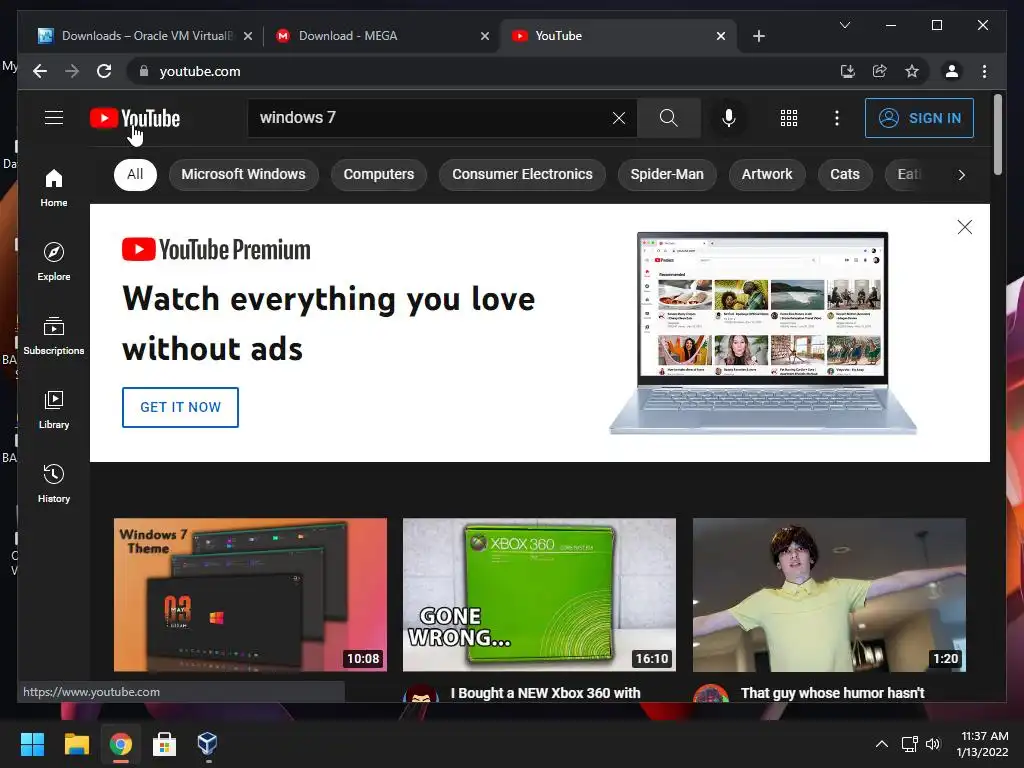Open Chrome tab search dropdown arrow
1024x768 pixels.
click(x=844, y=25)
